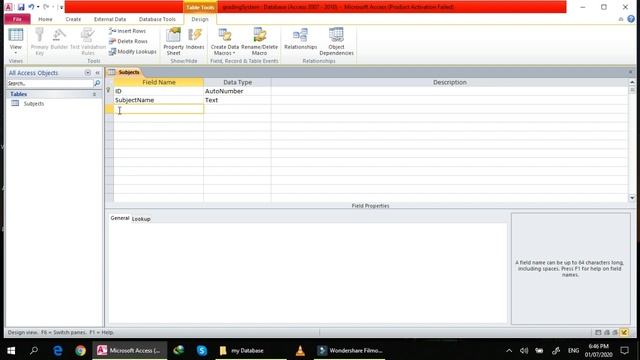Click the Description column header
The image size is (640, 360).
pos(449,82)
